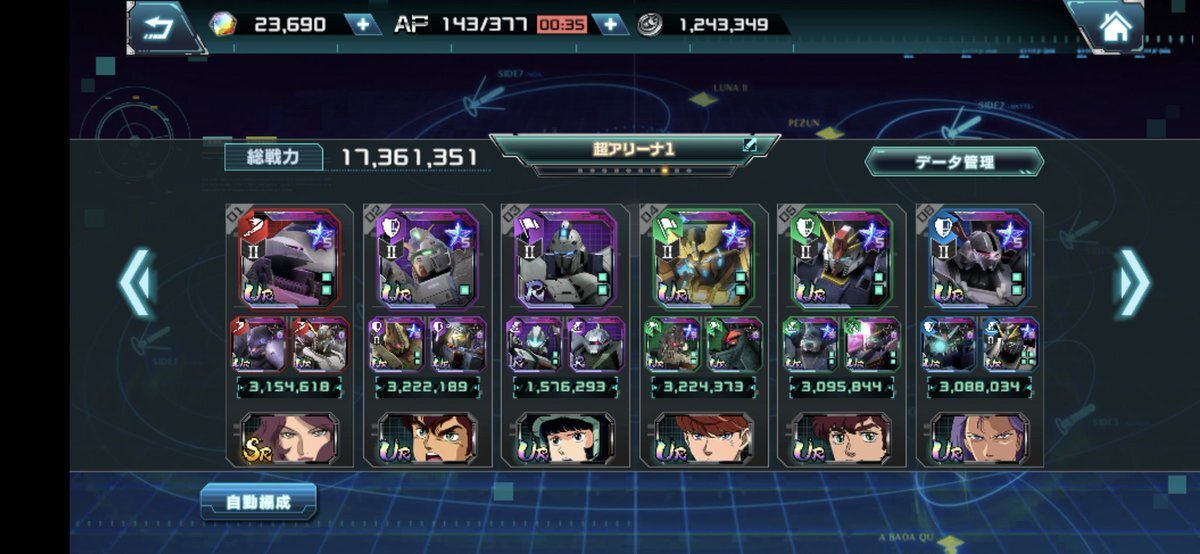The width and height of the screenshot is (1200, 554).
Task: Select slot 03 unit with 1,576,293 power
Action: click(566, 258)
